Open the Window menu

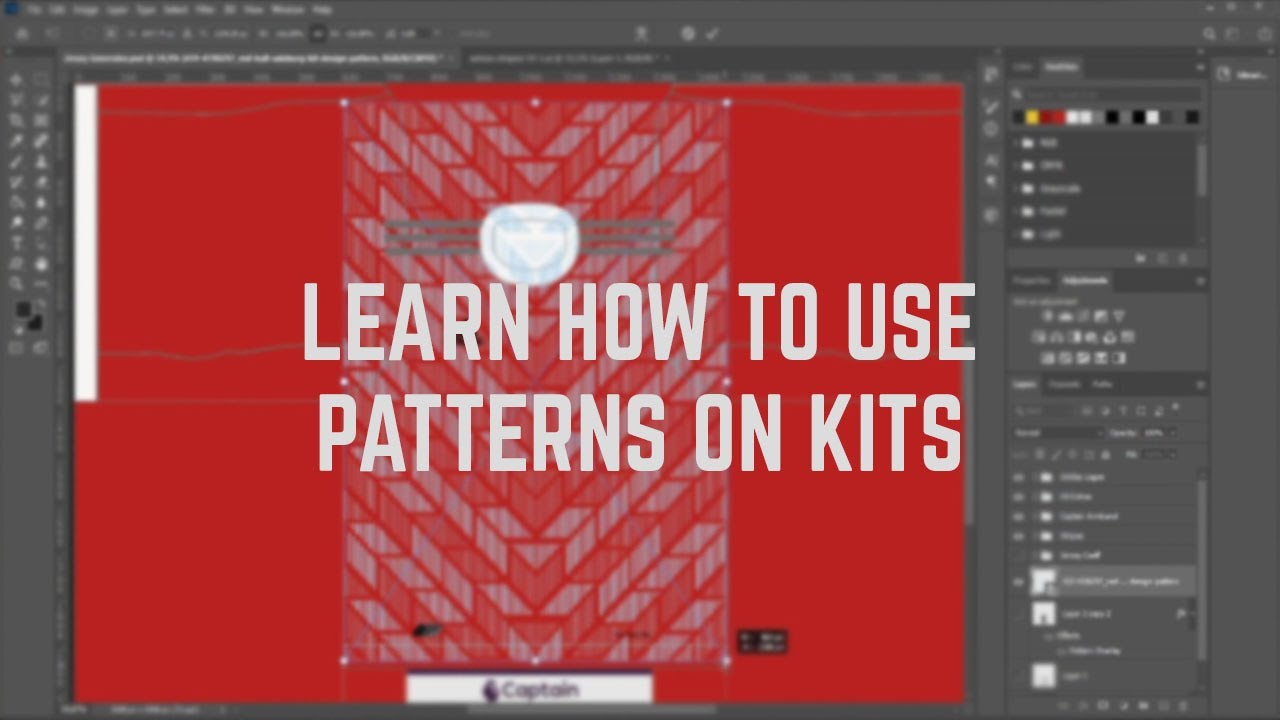pyautogui.click(x=287, y=9)
